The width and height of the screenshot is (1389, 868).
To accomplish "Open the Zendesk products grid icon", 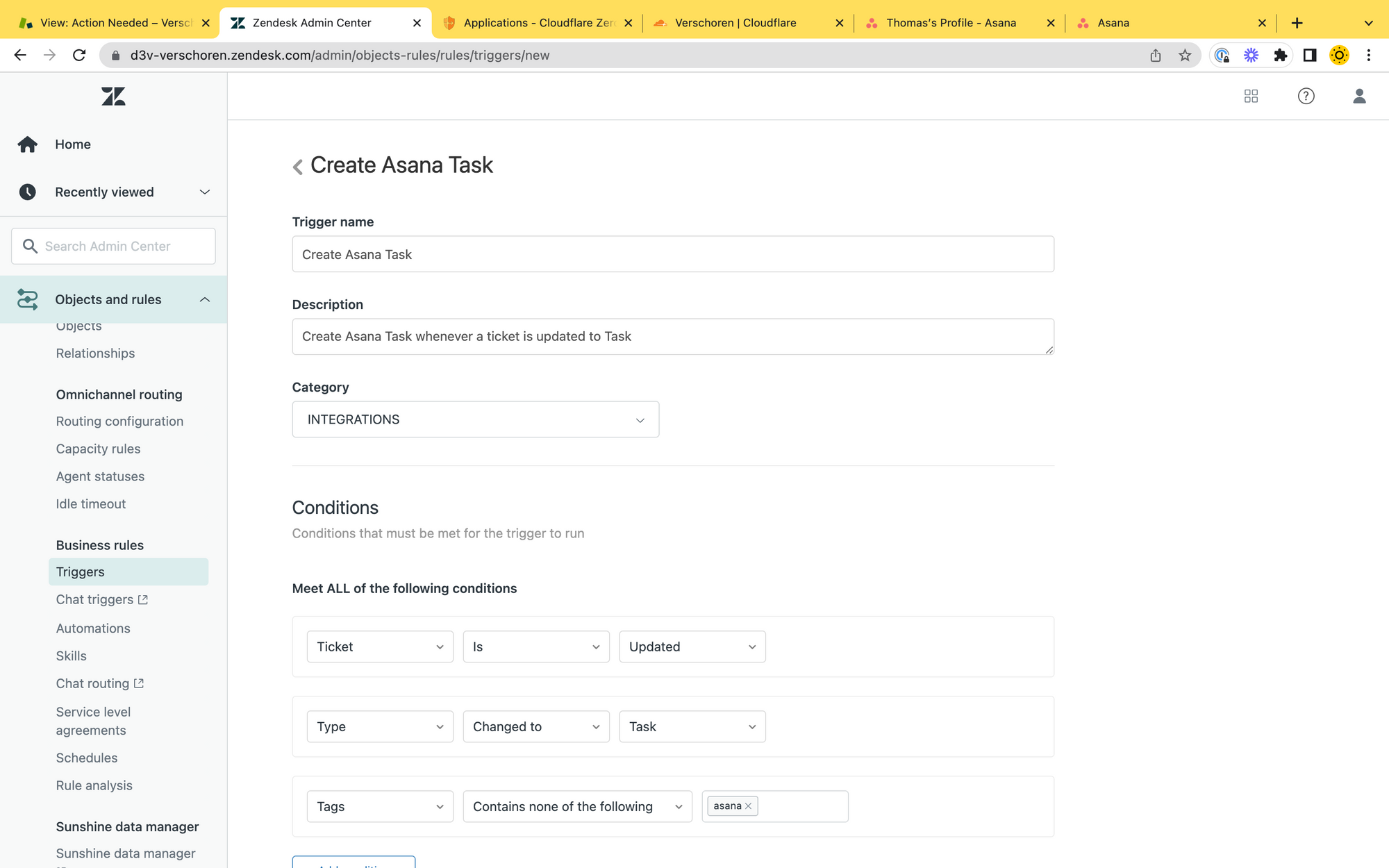I will (1251, 97).
